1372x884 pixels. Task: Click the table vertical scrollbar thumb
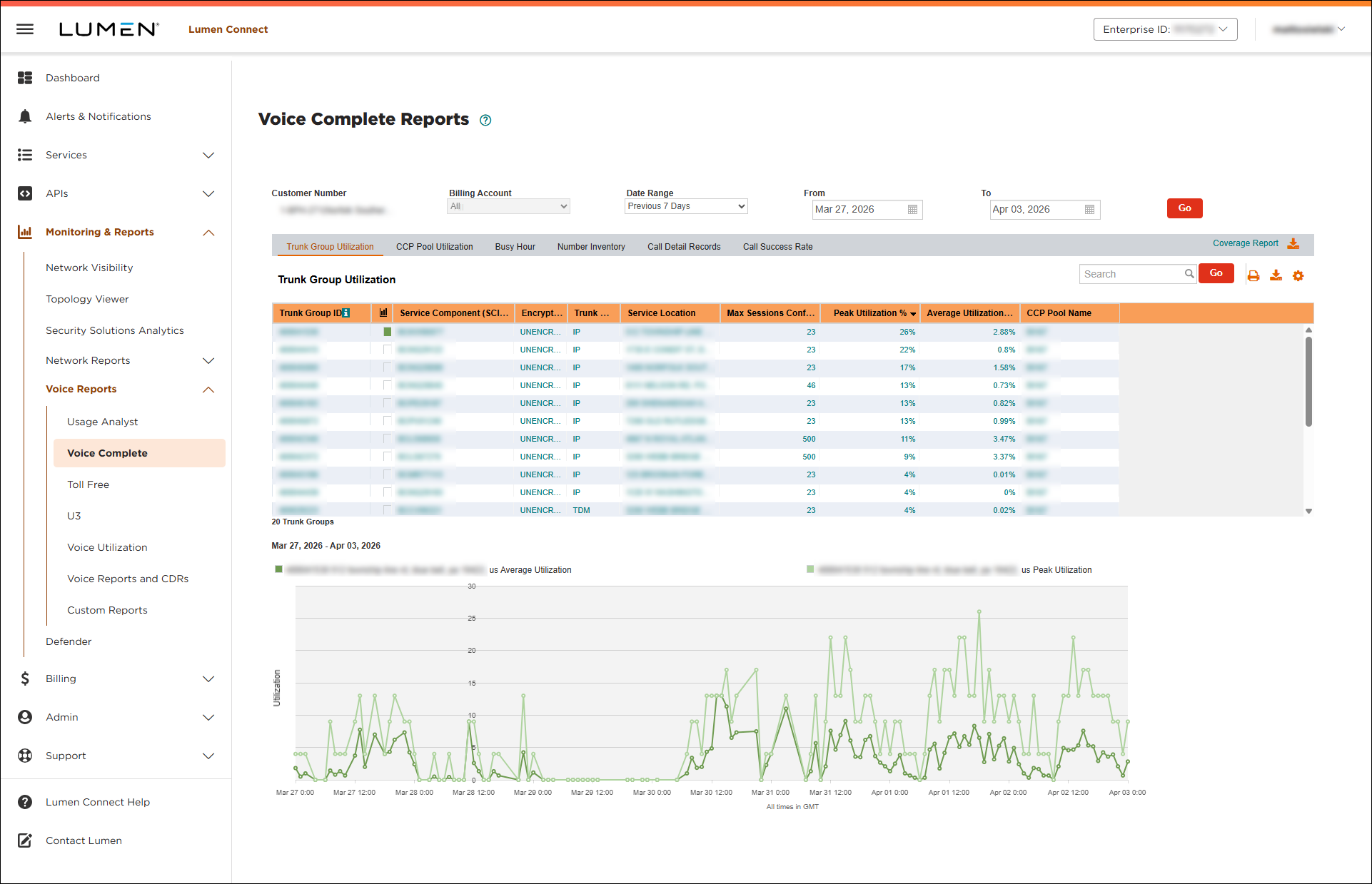tap(1308, 381)
